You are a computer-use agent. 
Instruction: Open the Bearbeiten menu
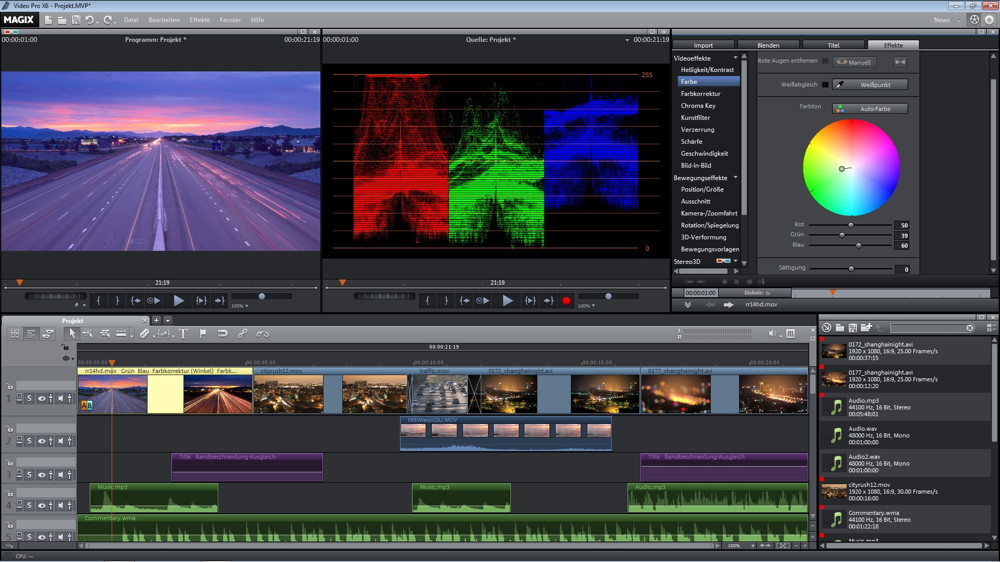click(x=164, y=20)
